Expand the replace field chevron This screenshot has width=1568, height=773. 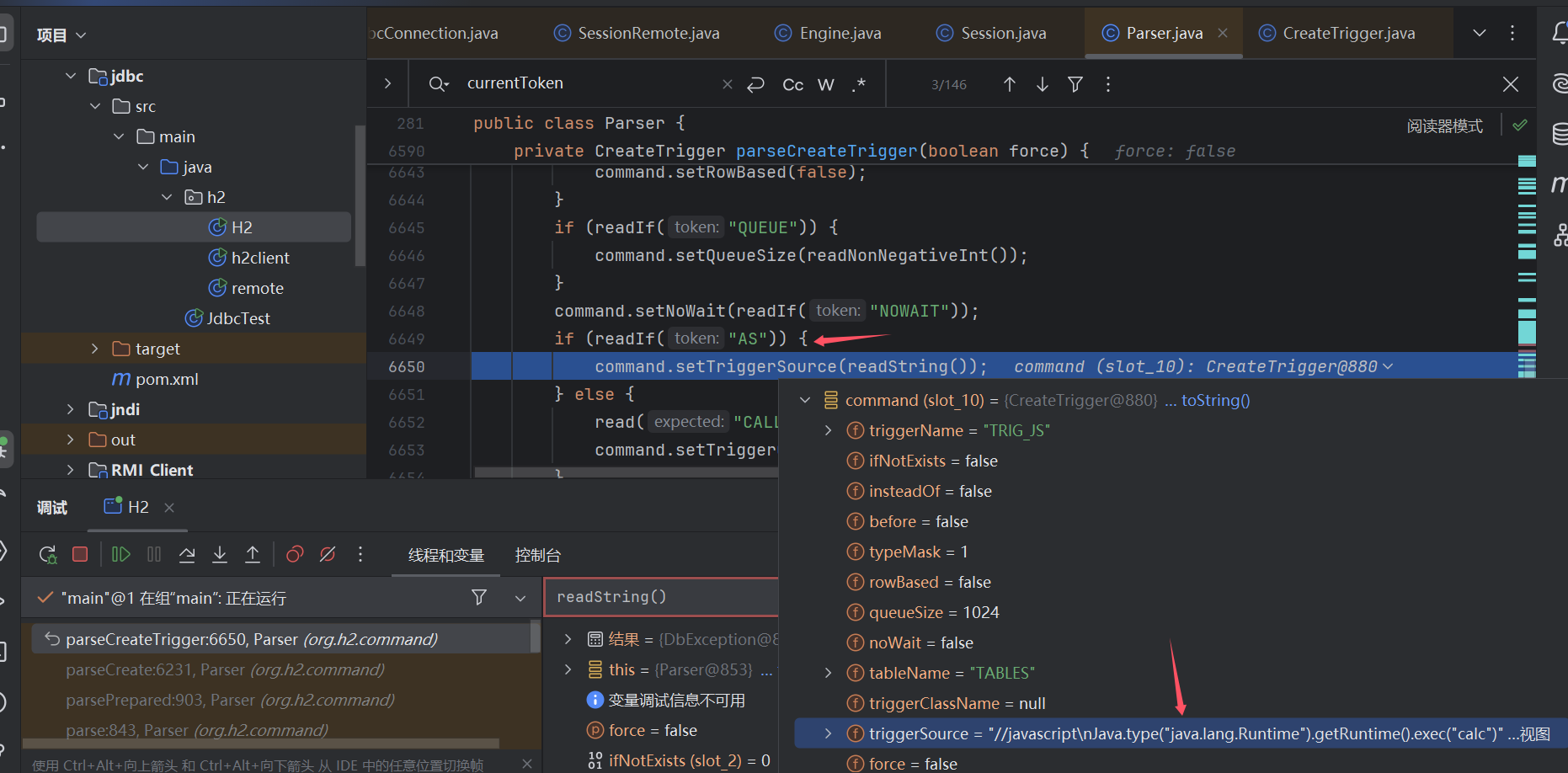387,83
